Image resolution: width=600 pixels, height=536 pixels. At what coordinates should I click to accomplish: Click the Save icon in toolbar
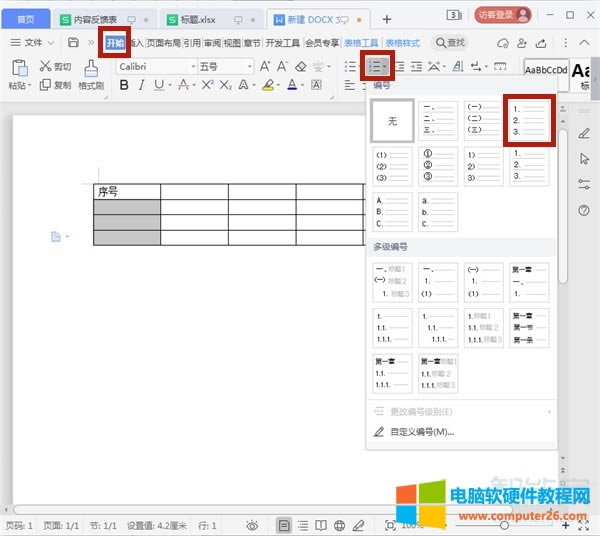pos(74,43)
